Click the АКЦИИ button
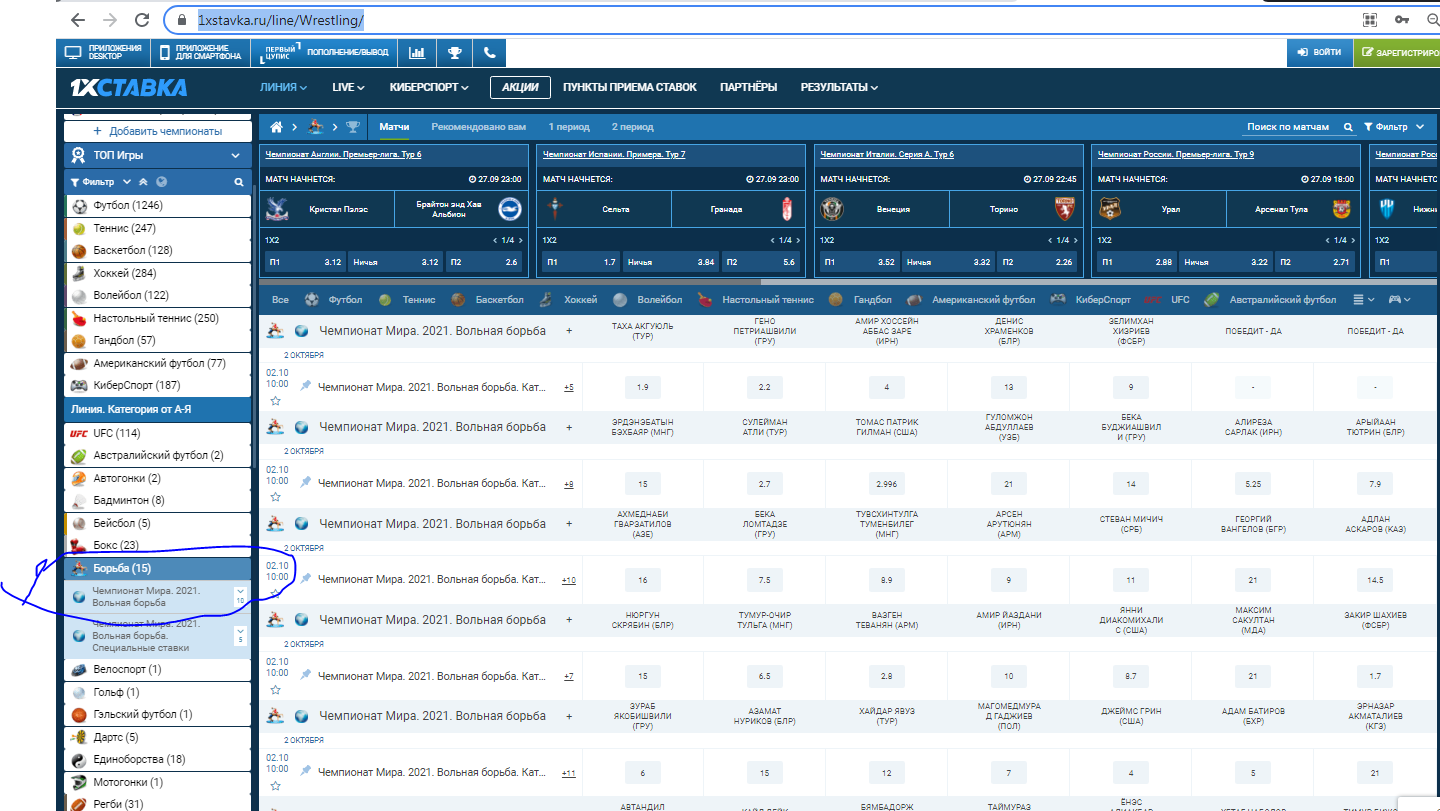Image resolution: width=1440 pixels, height=811 pixels. (520, 87)
